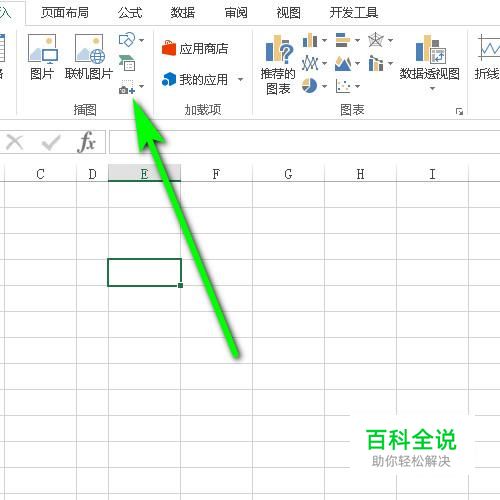This screenshot has height=500, width=500.
Task: Click the PivotChart (数据透视图) icon
Action: pos(430,49)
